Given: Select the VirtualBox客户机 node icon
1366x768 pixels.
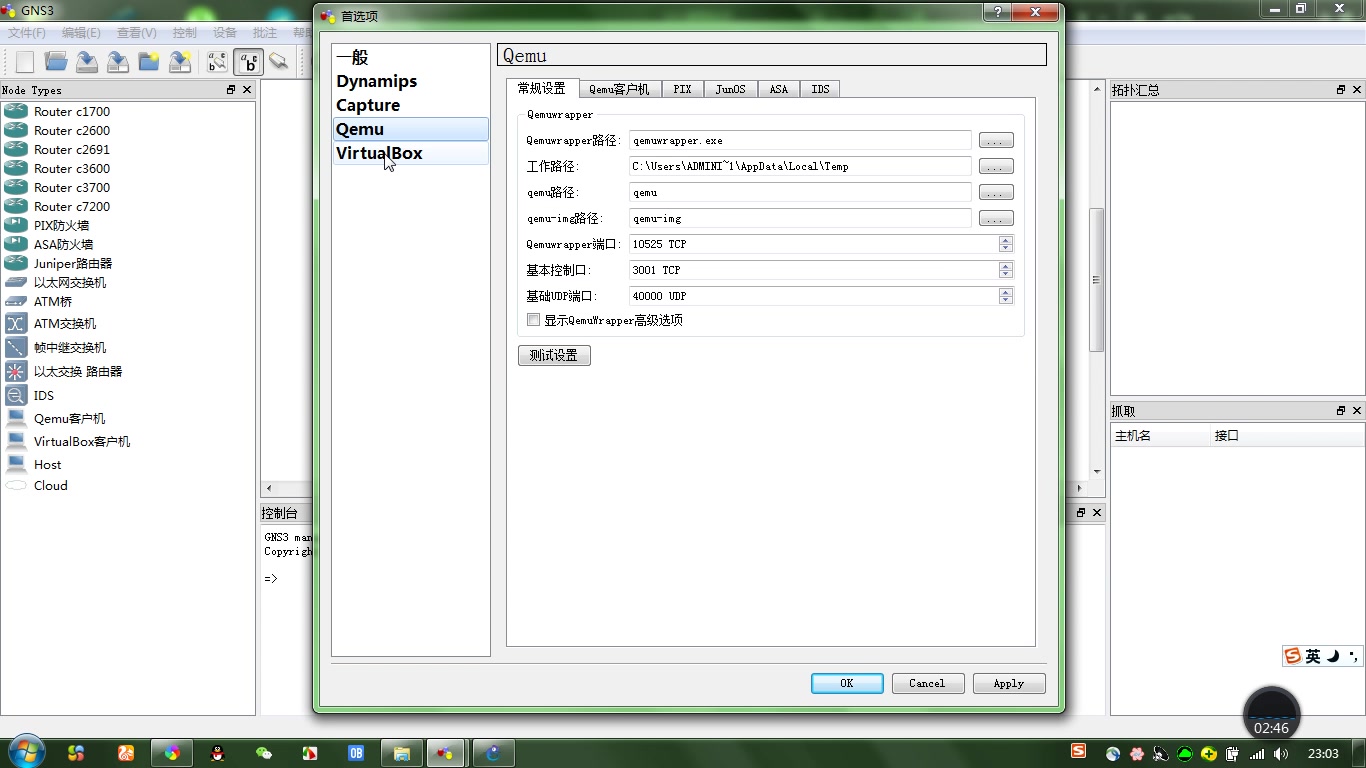Looking at the screenshot, I should tap(16, 441).
